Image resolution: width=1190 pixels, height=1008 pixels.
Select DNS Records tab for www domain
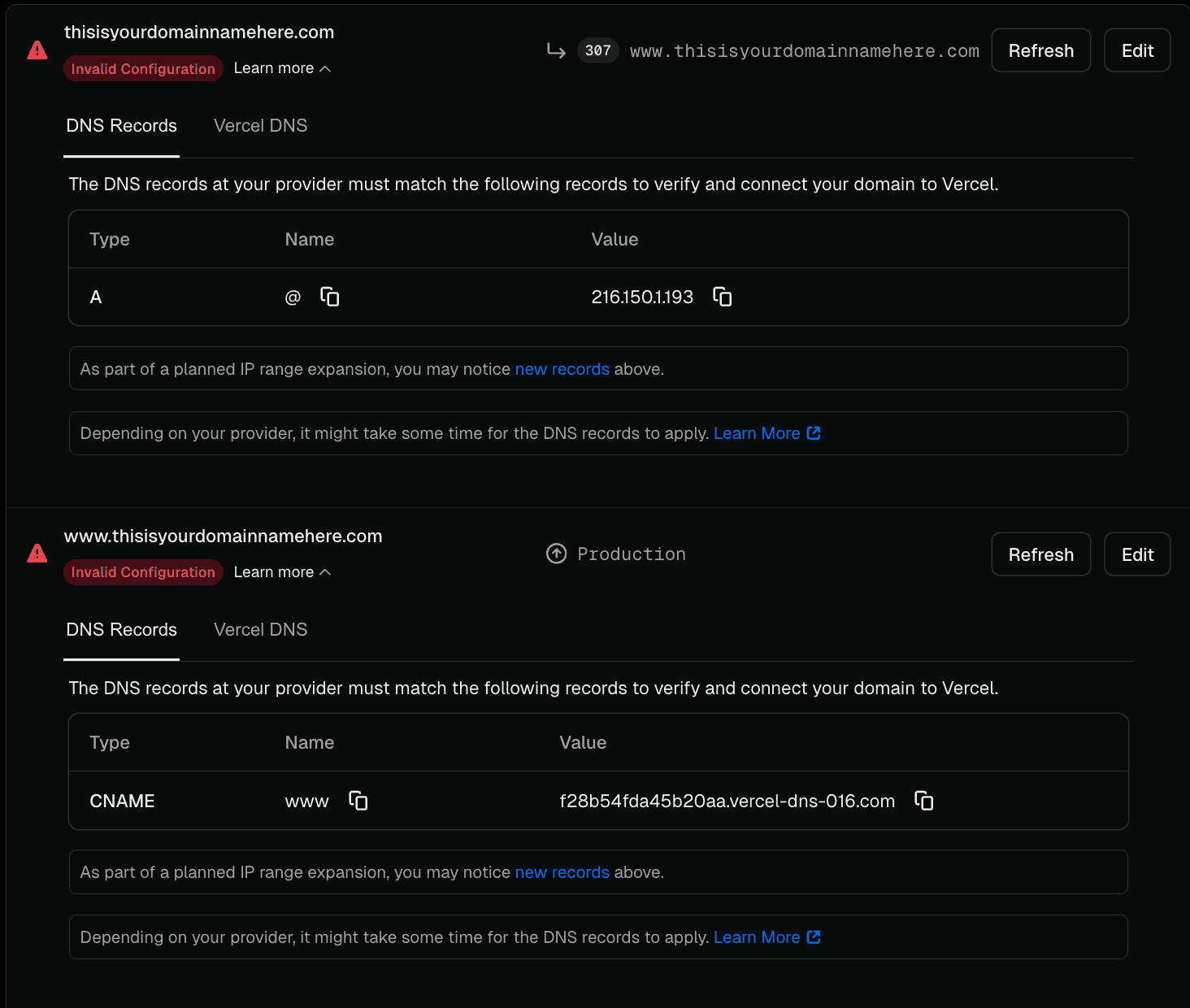(x=122, y=630)
